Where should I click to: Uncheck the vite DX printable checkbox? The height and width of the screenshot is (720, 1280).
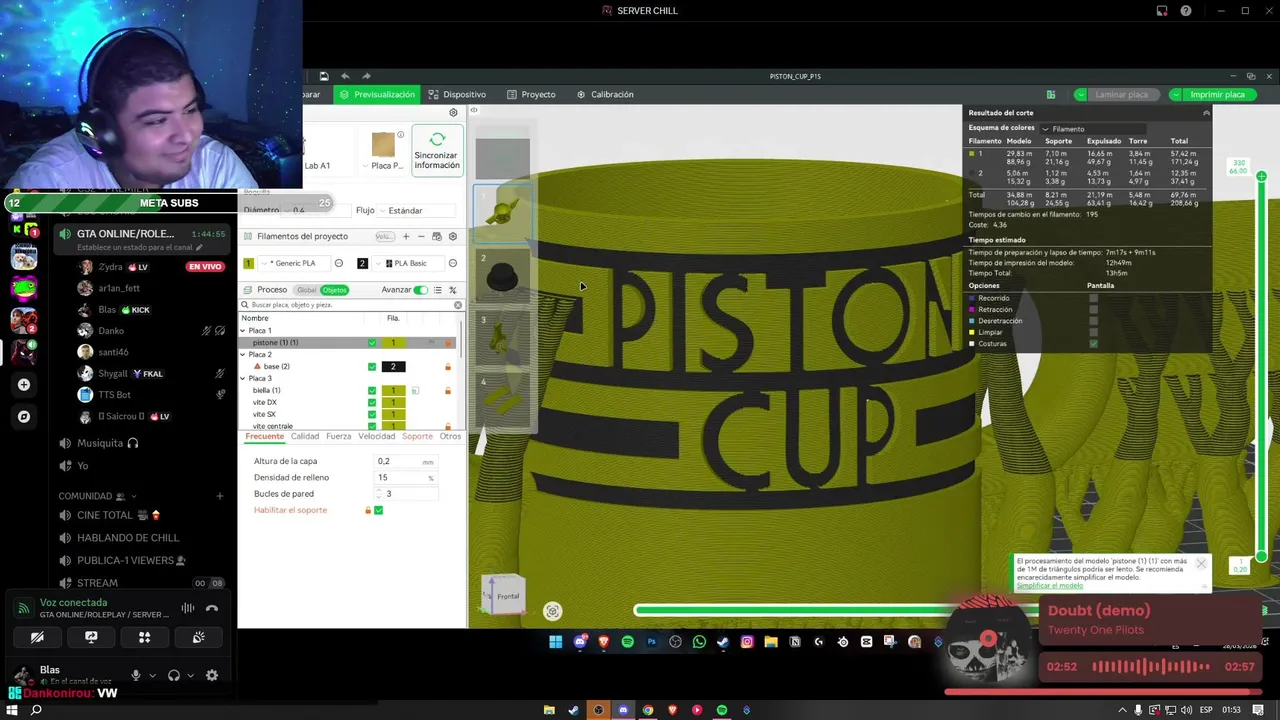pos(372,402)
